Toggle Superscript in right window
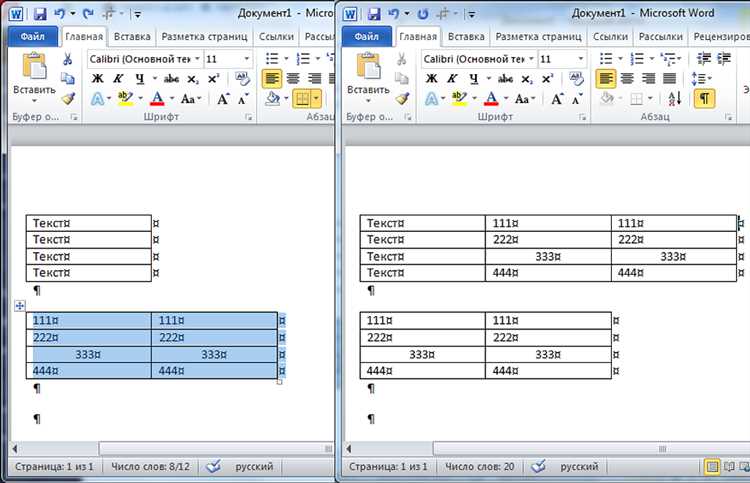 (x=548, y=78)
